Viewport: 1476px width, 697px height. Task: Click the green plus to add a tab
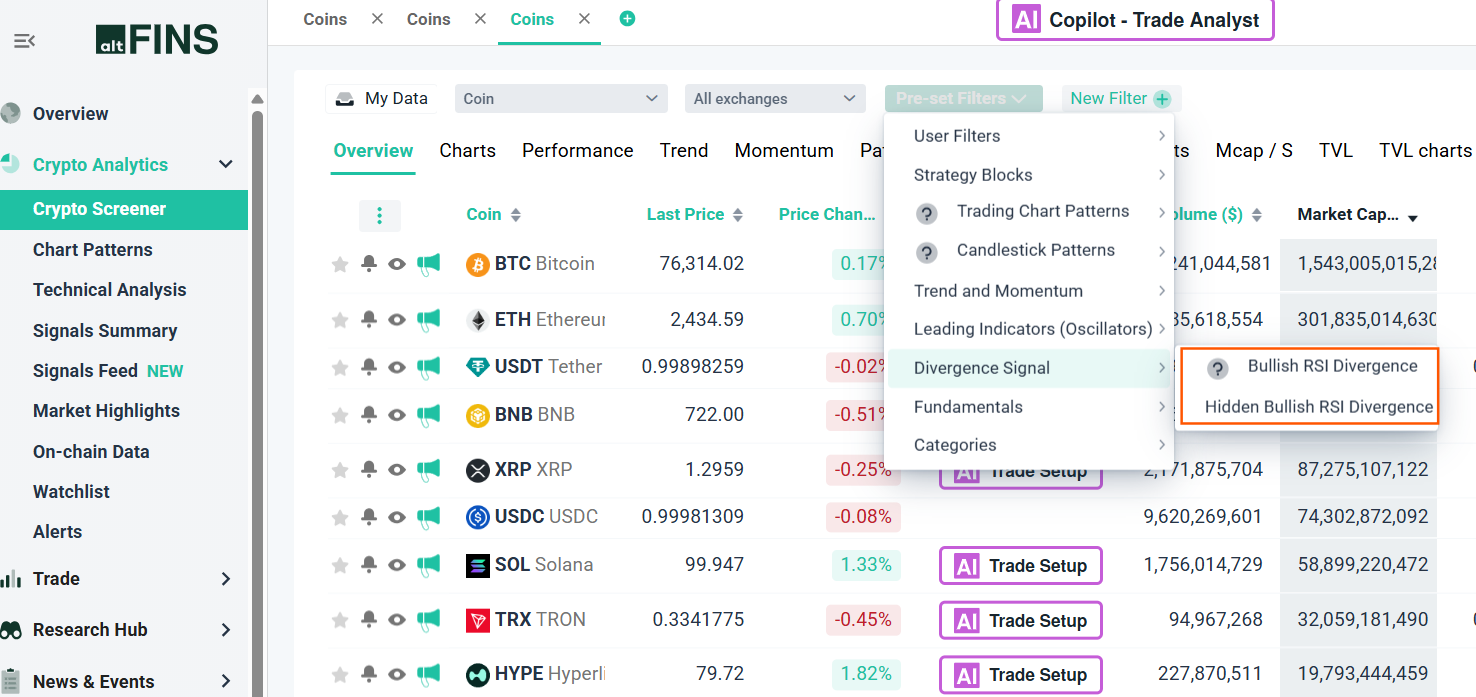point(627,18)
